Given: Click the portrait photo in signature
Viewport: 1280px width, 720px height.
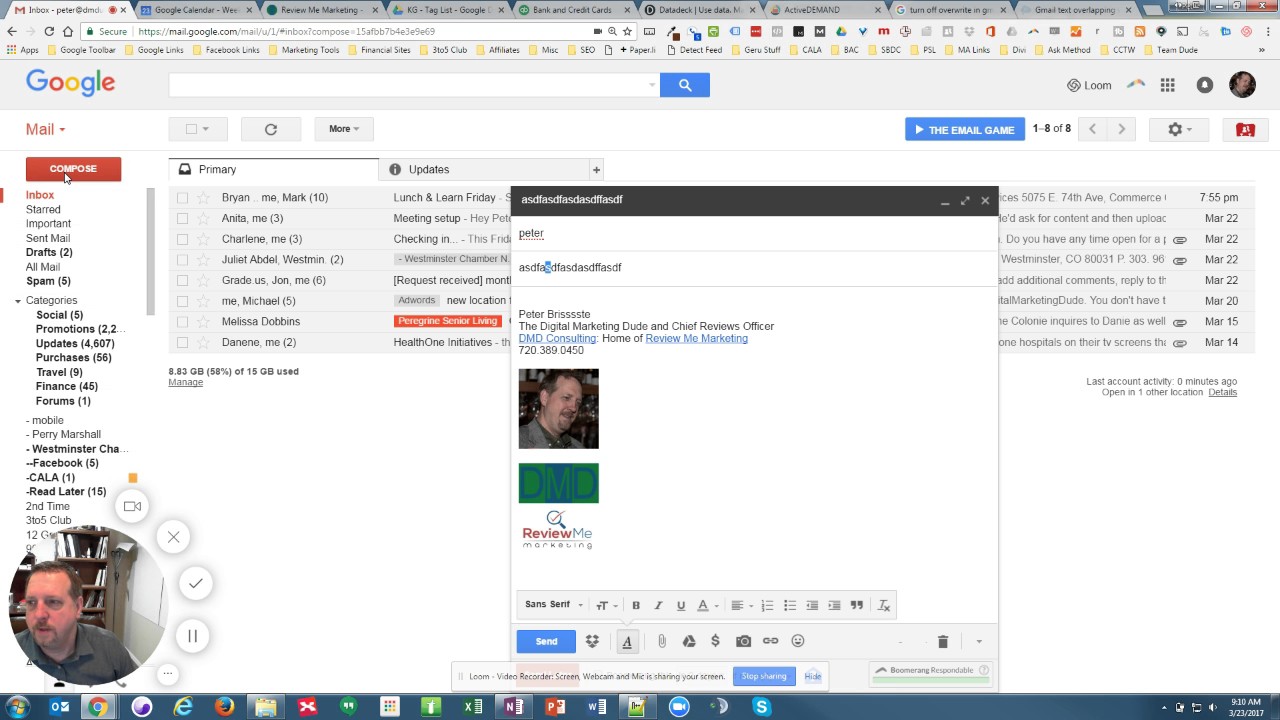Looking at the screenshot, I should click(x=558, y=409).
